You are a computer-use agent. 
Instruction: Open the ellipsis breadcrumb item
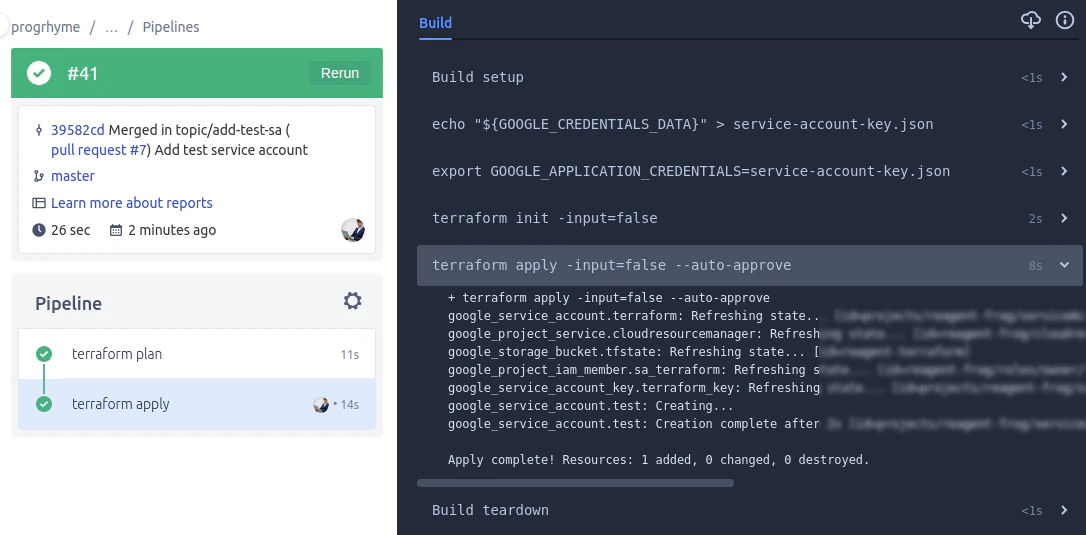112,27
